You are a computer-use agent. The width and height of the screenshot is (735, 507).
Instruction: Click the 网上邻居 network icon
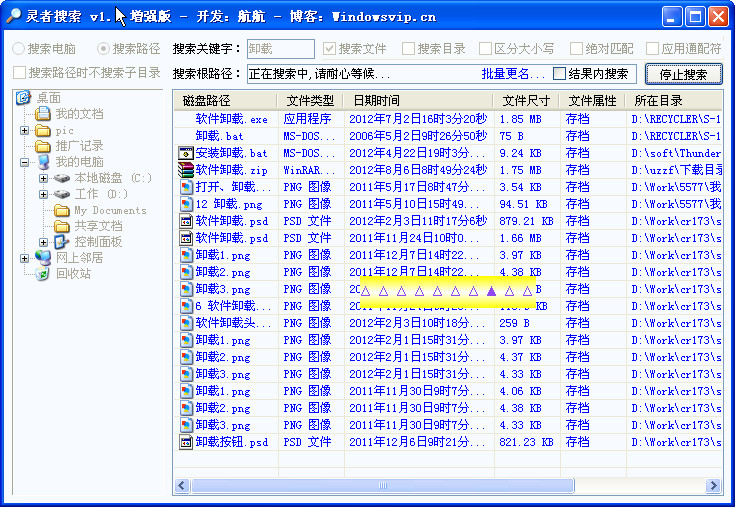[x=43, y=257]
